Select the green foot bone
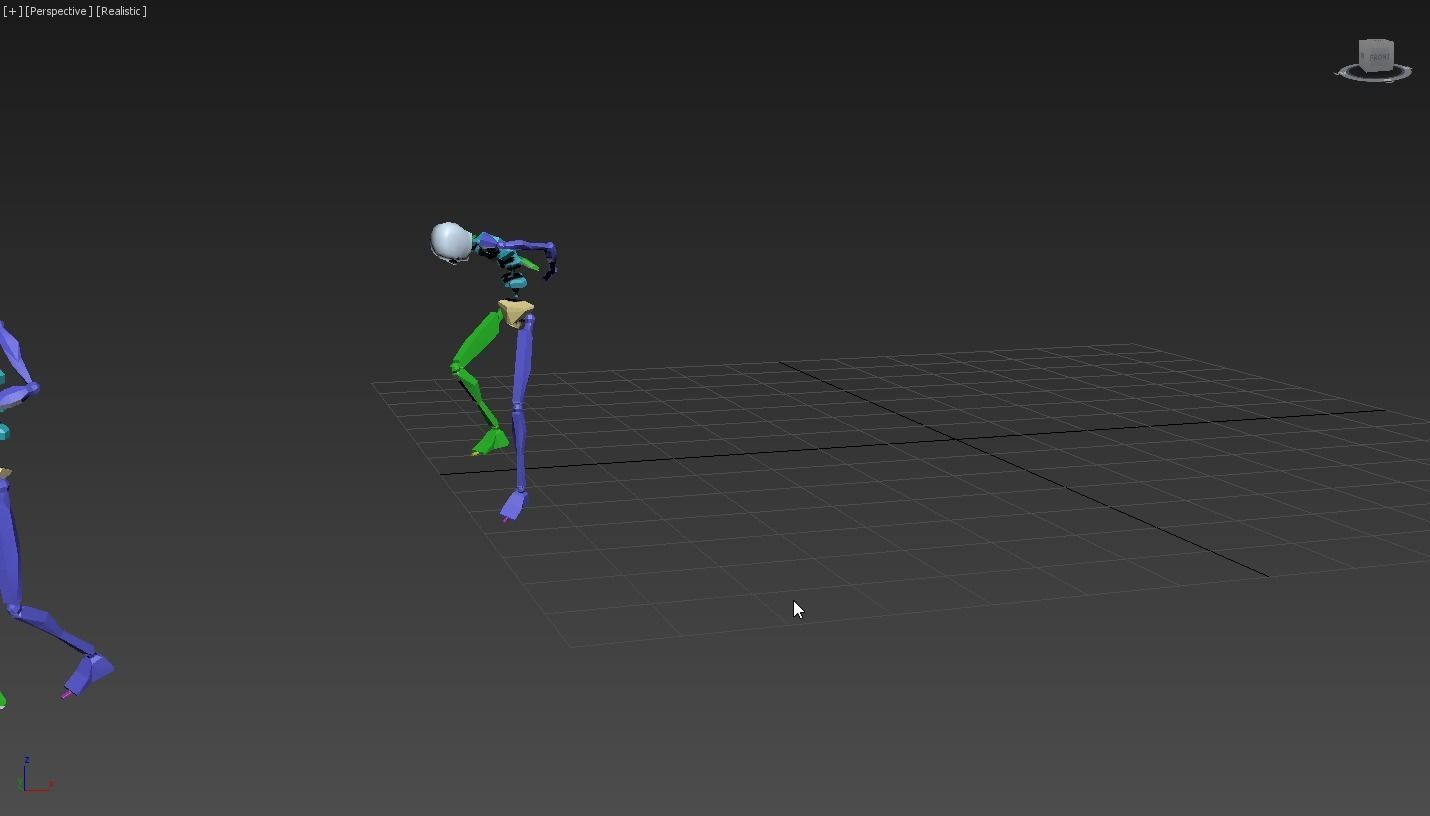 point(491,441)
